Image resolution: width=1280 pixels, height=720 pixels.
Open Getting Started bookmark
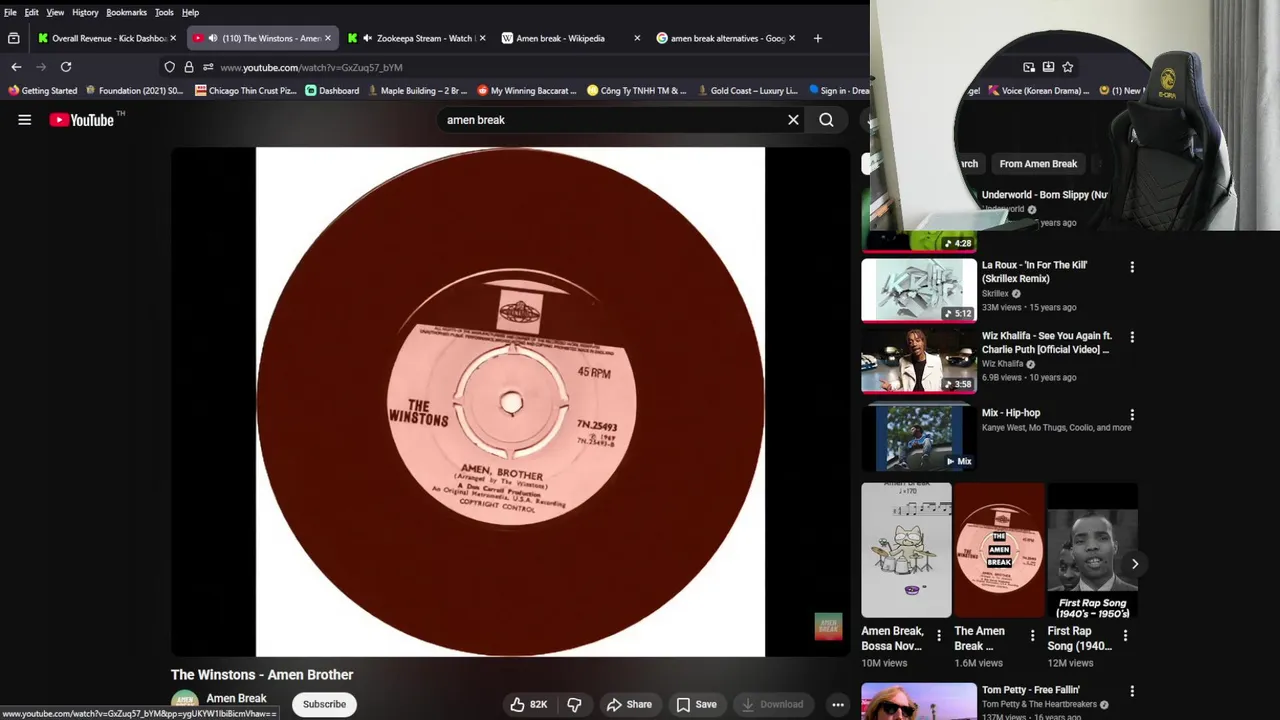pyautogui.click(x=42, y=91)
